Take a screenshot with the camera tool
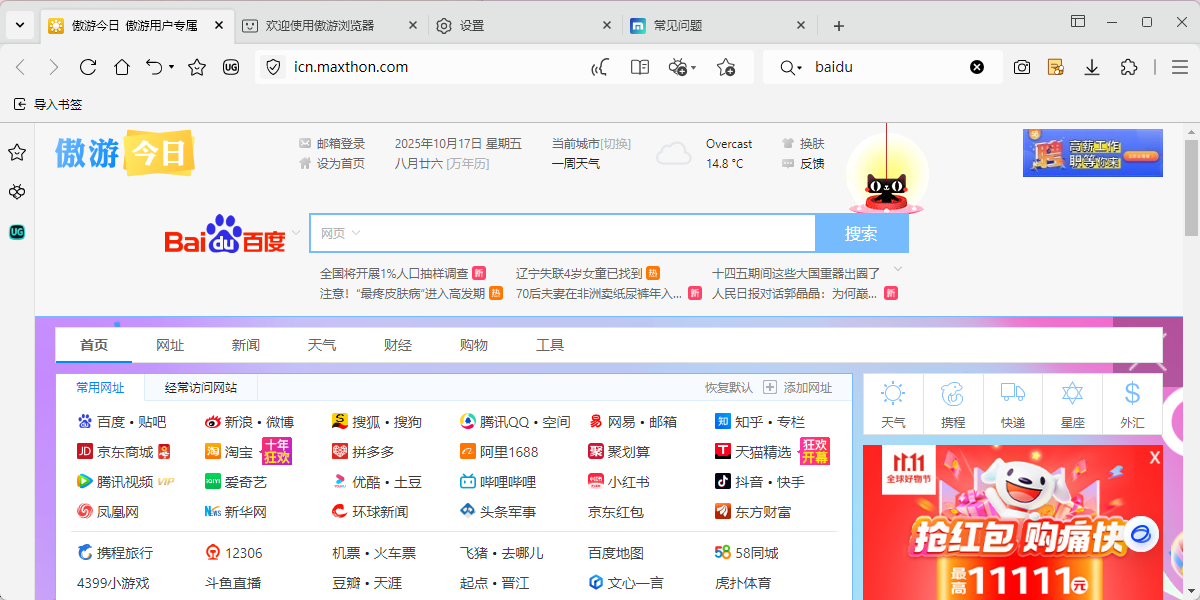The image size is (1200, 600). (x=1021, y=67)
